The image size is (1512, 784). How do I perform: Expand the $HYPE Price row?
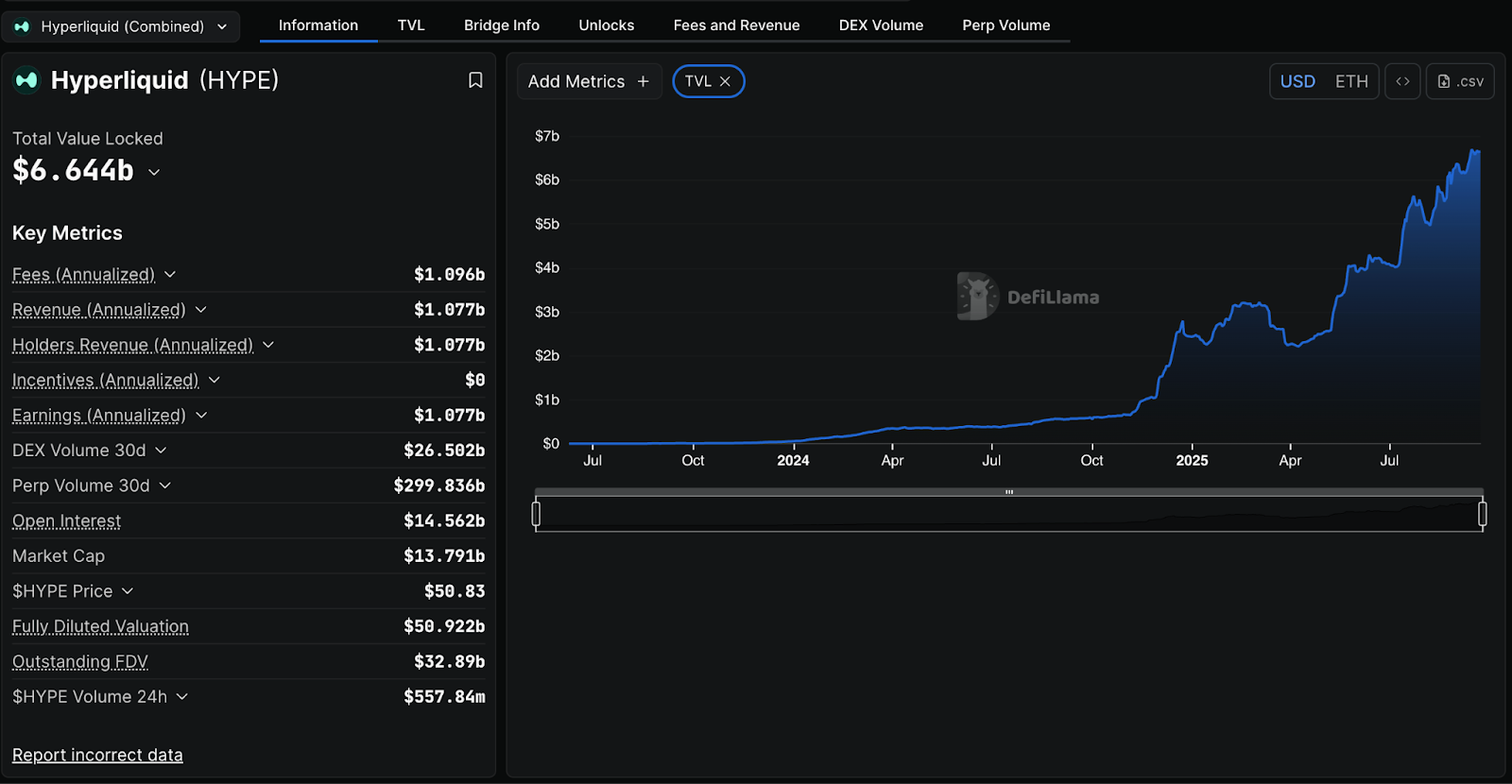[x=128, y=591]
